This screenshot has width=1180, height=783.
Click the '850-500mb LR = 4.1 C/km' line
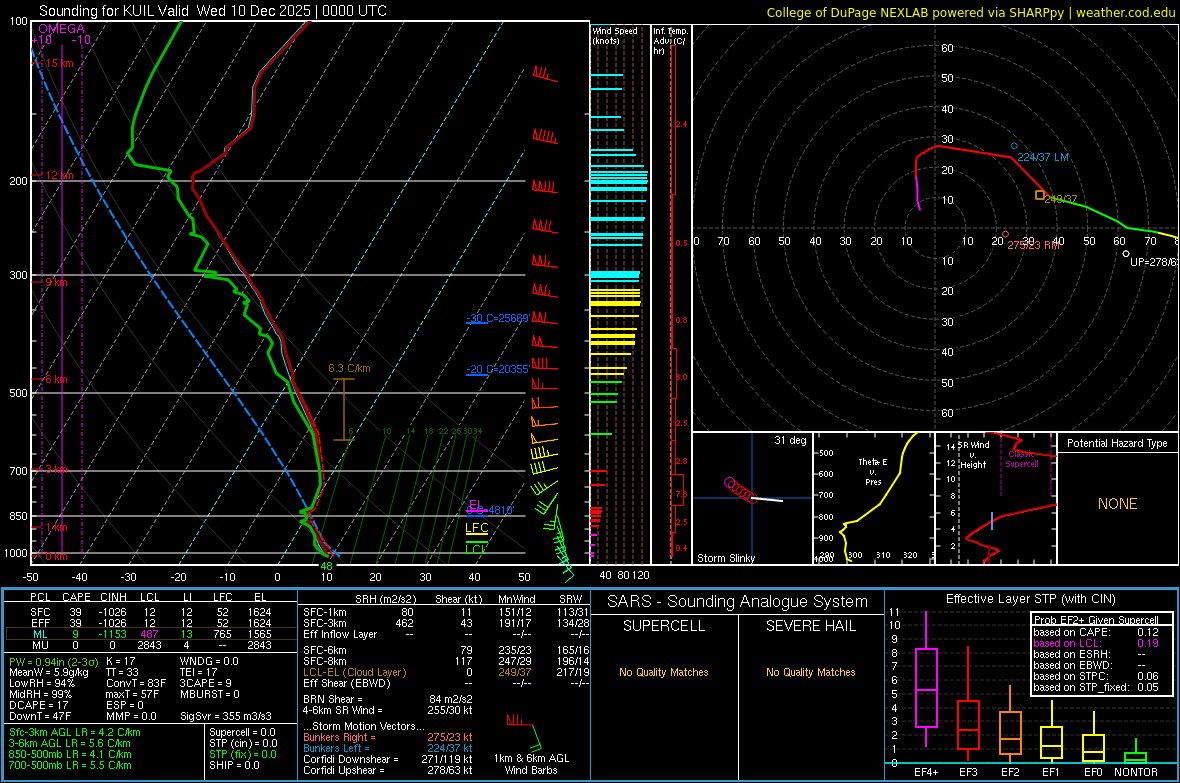[70, 754]
